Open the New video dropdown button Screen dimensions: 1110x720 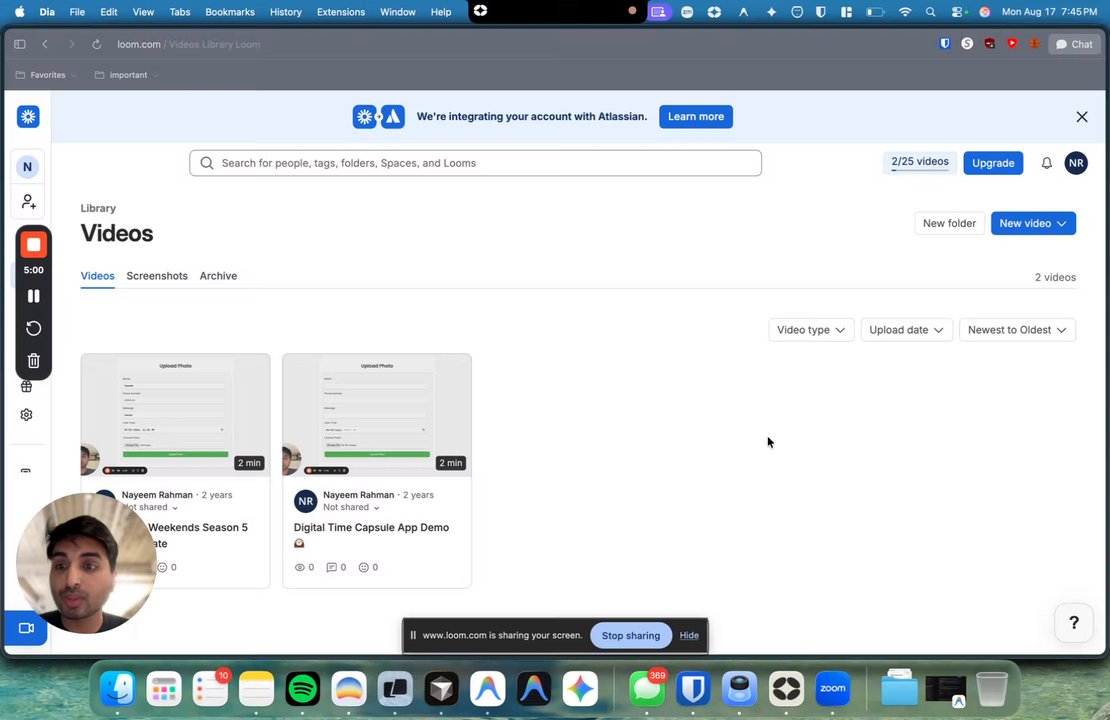pyautogui.click(x=1034, y=224)
